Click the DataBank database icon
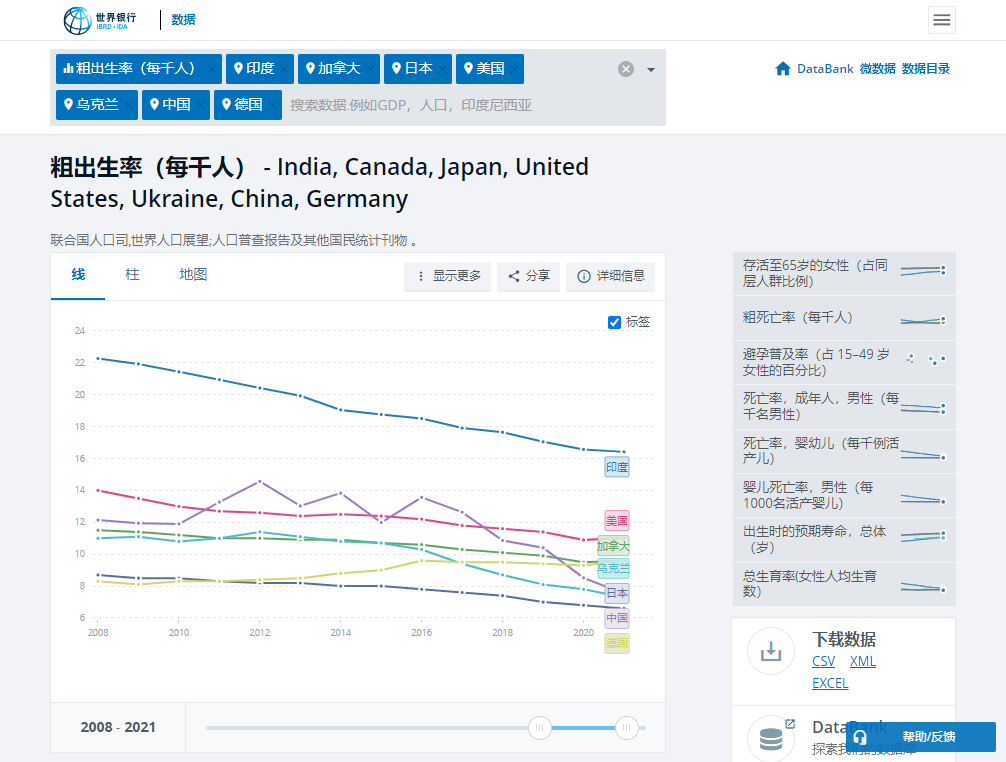Screen dimensions: 1006x762 pos(771,739)
